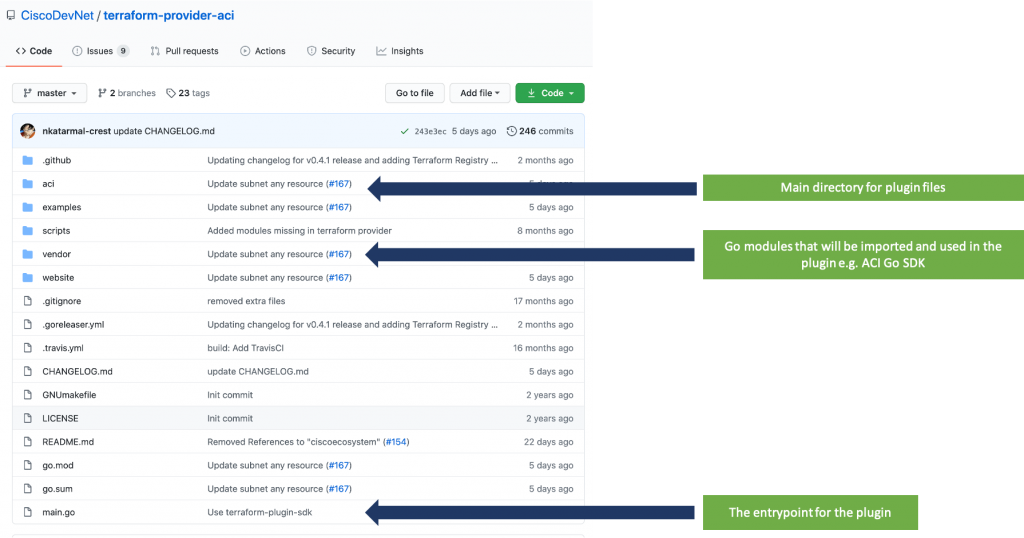Click the folder icon next to aci
Image resolution: width=1024 pixels, height=538 pixels.
(27, 184)
